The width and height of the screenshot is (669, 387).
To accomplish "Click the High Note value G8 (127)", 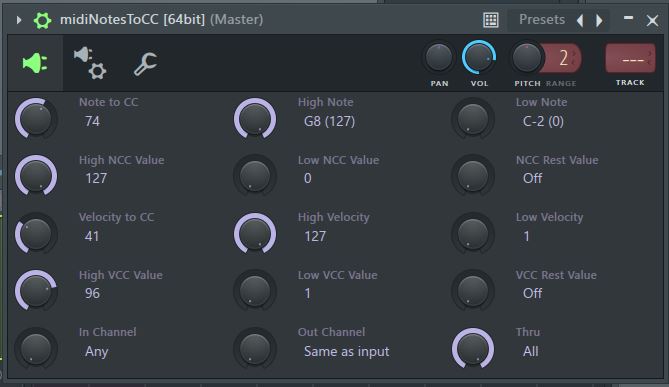I will click(x=329, y=121).
